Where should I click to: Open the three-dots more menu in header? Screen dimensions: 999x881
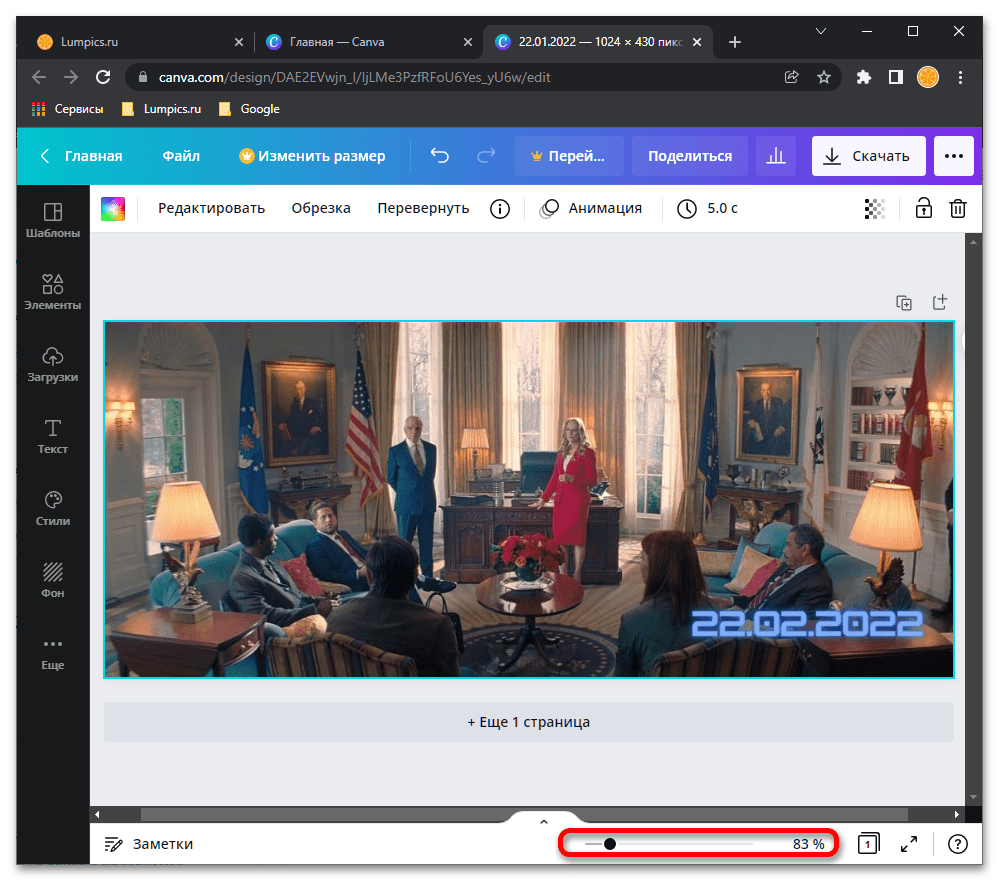click(953, 155)
